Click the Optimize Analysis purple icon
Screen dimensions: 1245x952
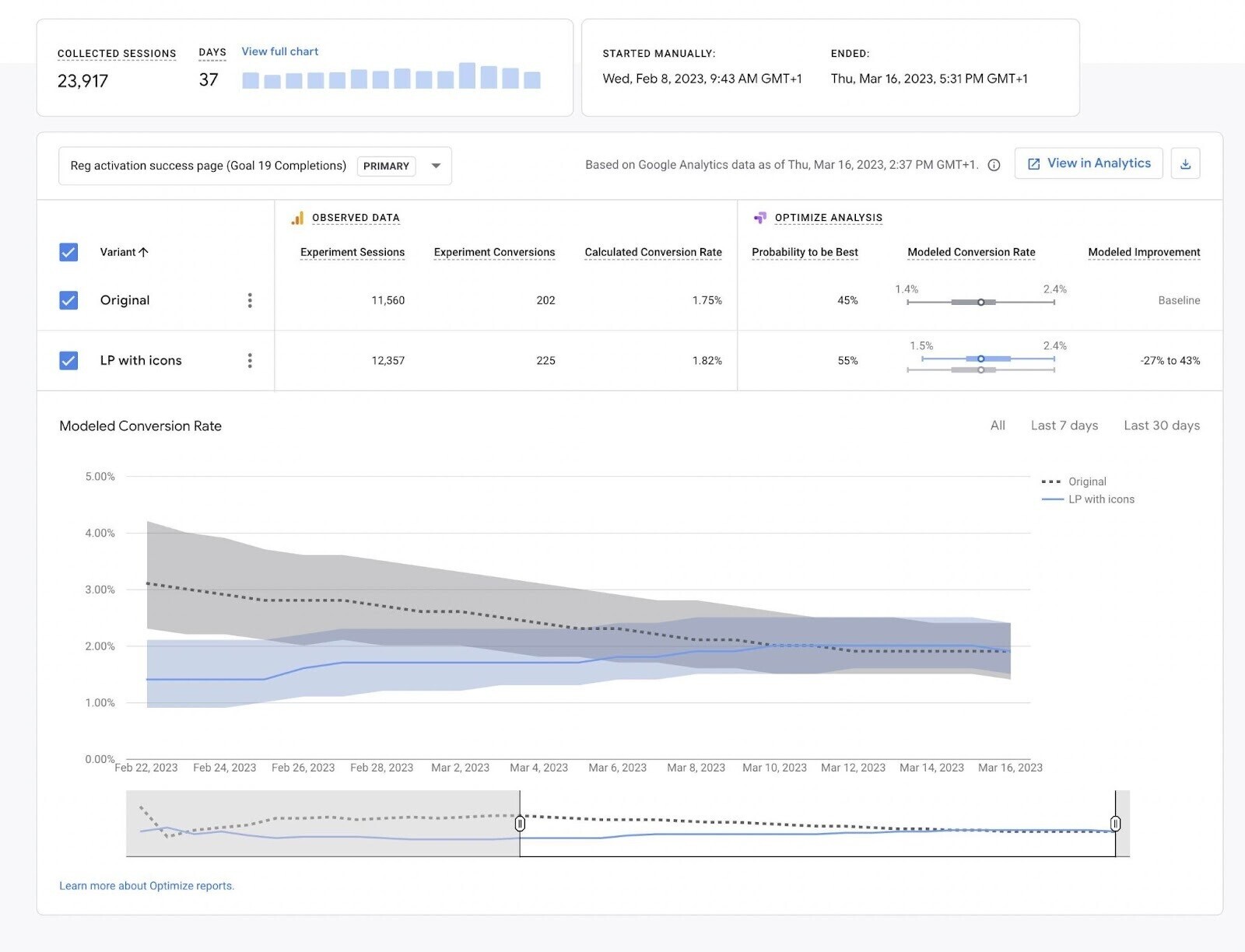point(759,219)
